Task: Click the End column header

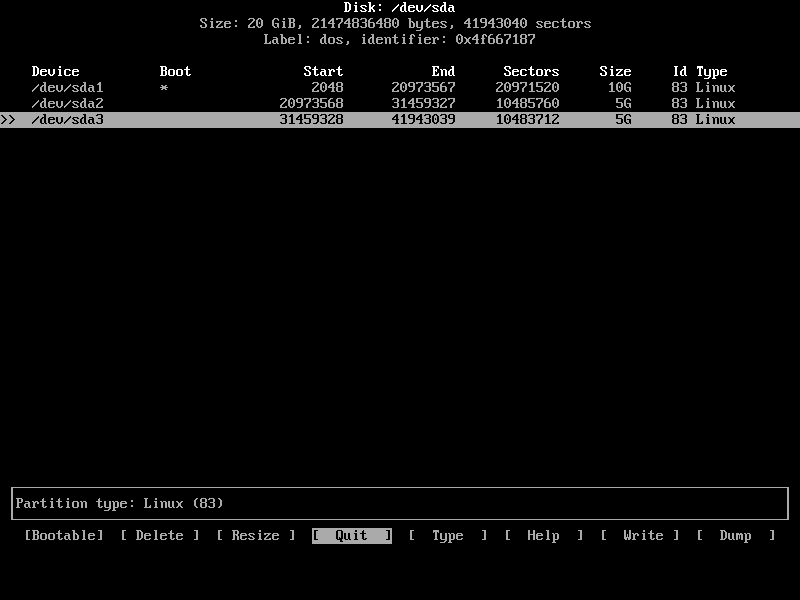Action: (443, 71)
